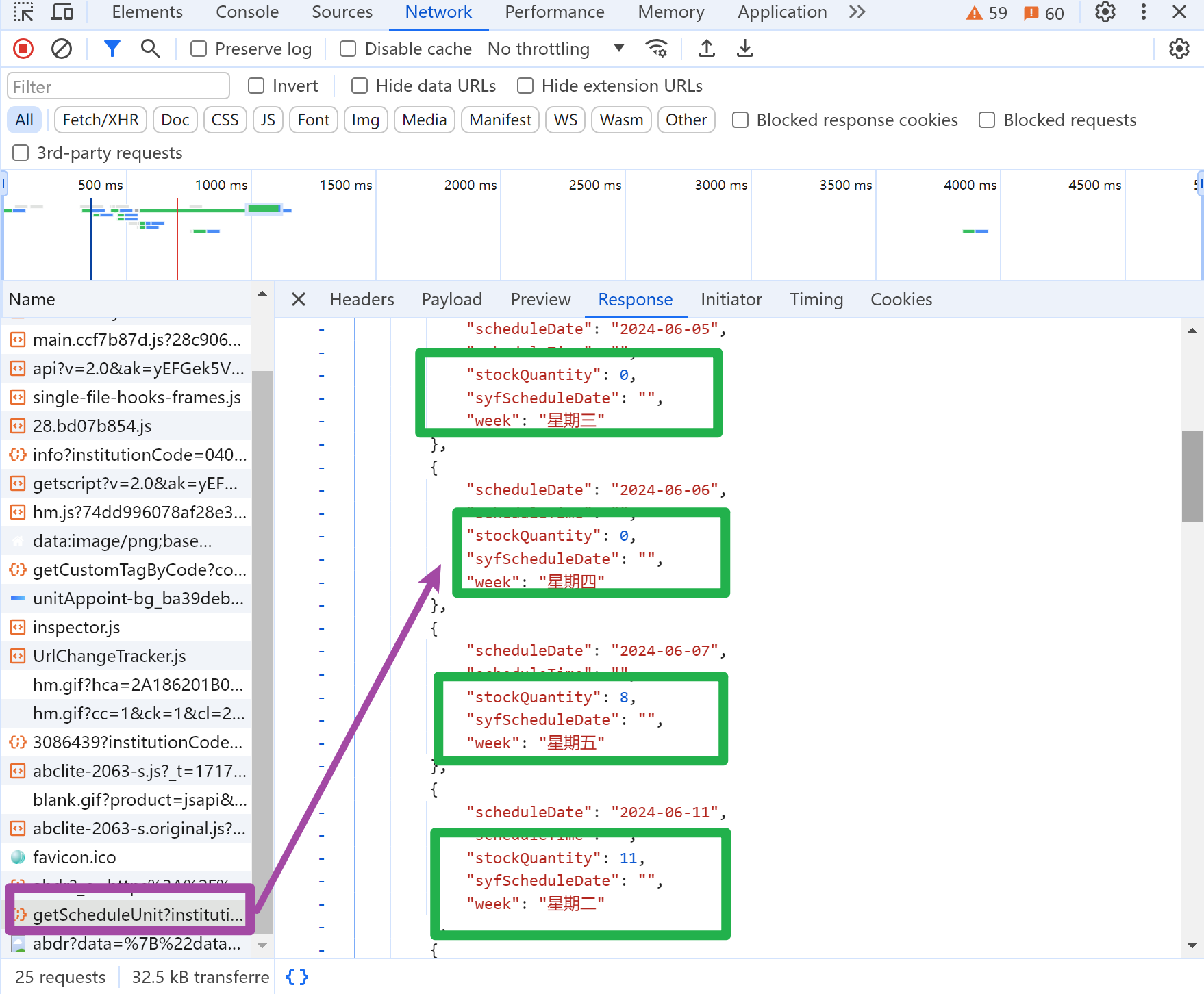
Task: Open the Sources tab
Action: [x=342, y=12]
